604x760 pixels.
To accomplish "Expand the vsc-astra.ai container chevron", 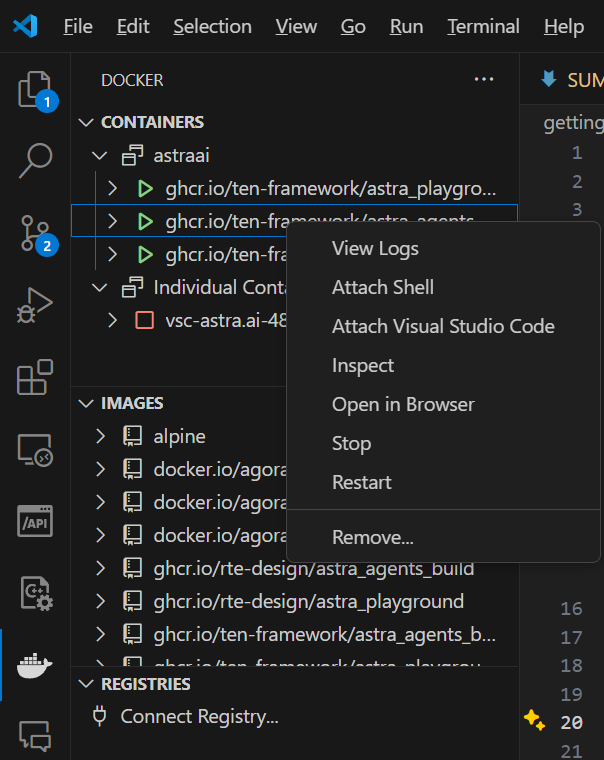I will click(112, 320).
